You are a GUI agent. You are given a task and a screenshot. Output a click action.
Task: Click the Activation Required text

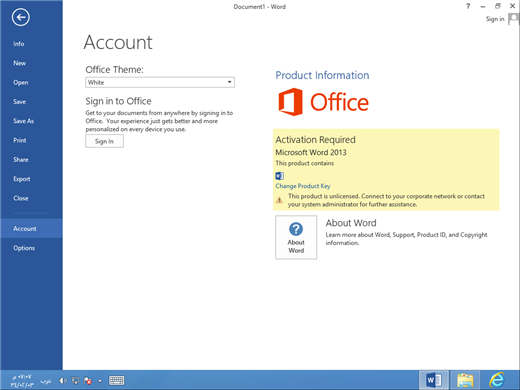click(x=315, y=140)
